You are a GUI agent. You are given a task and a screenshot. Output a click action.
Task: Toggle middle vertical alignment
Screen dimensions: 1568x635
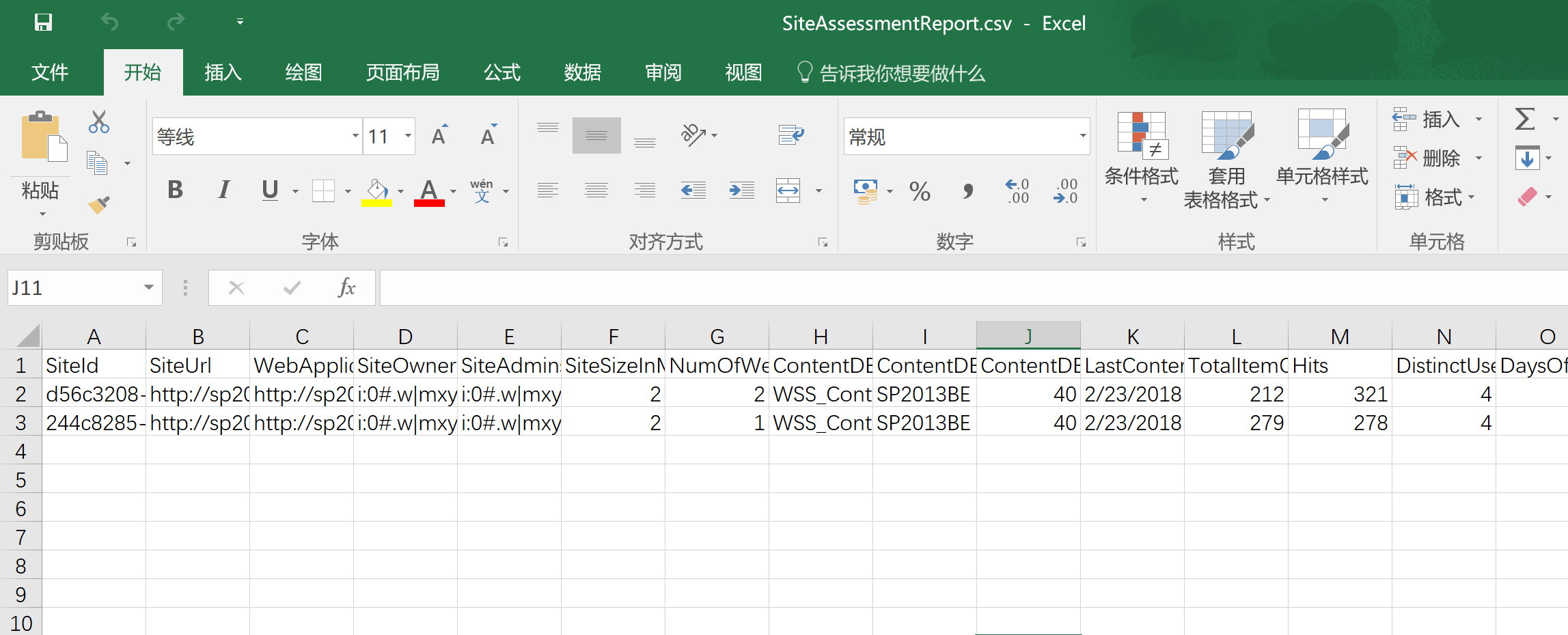[x=596, y=135]
